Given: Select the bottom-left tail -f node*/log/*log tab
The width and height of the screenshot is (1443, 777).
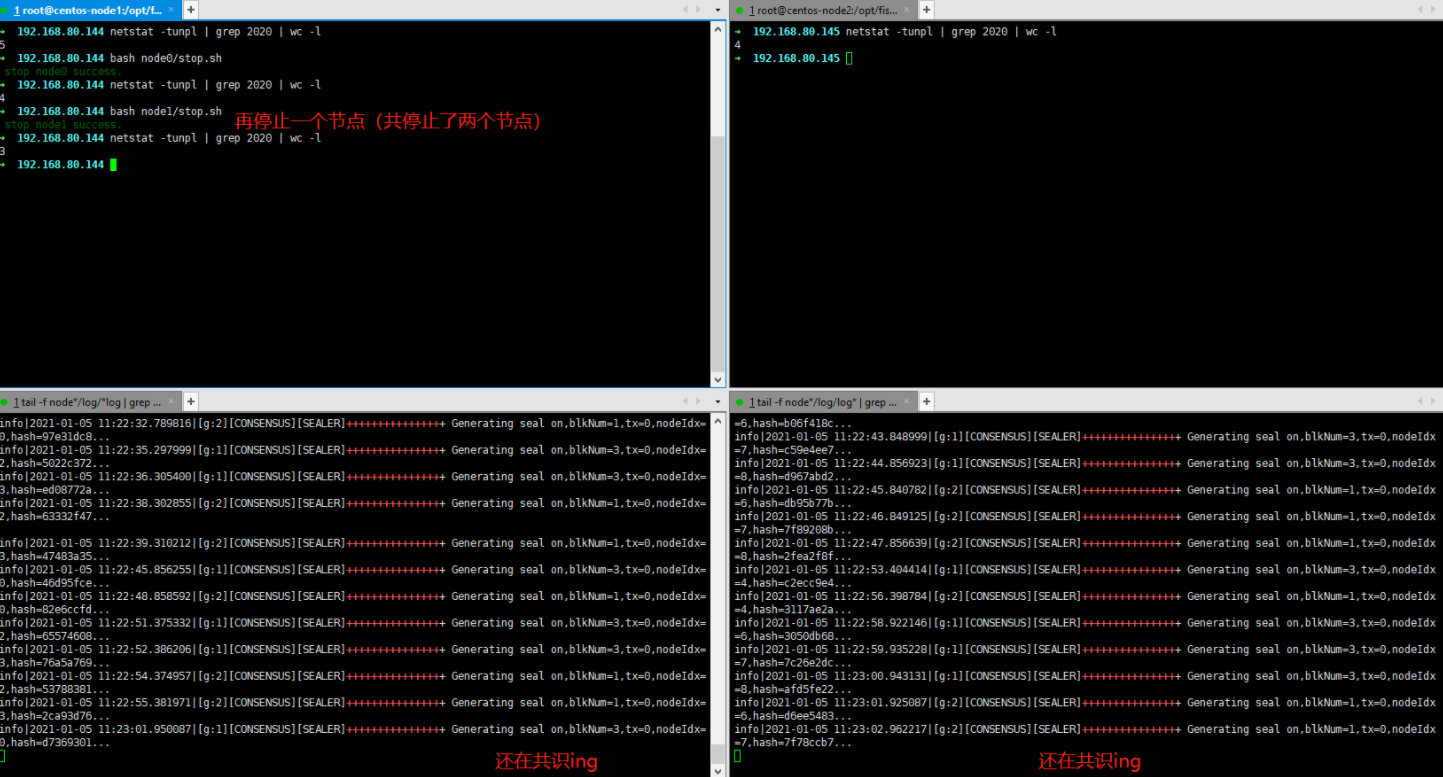Looking at the screenshot, I should click(88, 401).
